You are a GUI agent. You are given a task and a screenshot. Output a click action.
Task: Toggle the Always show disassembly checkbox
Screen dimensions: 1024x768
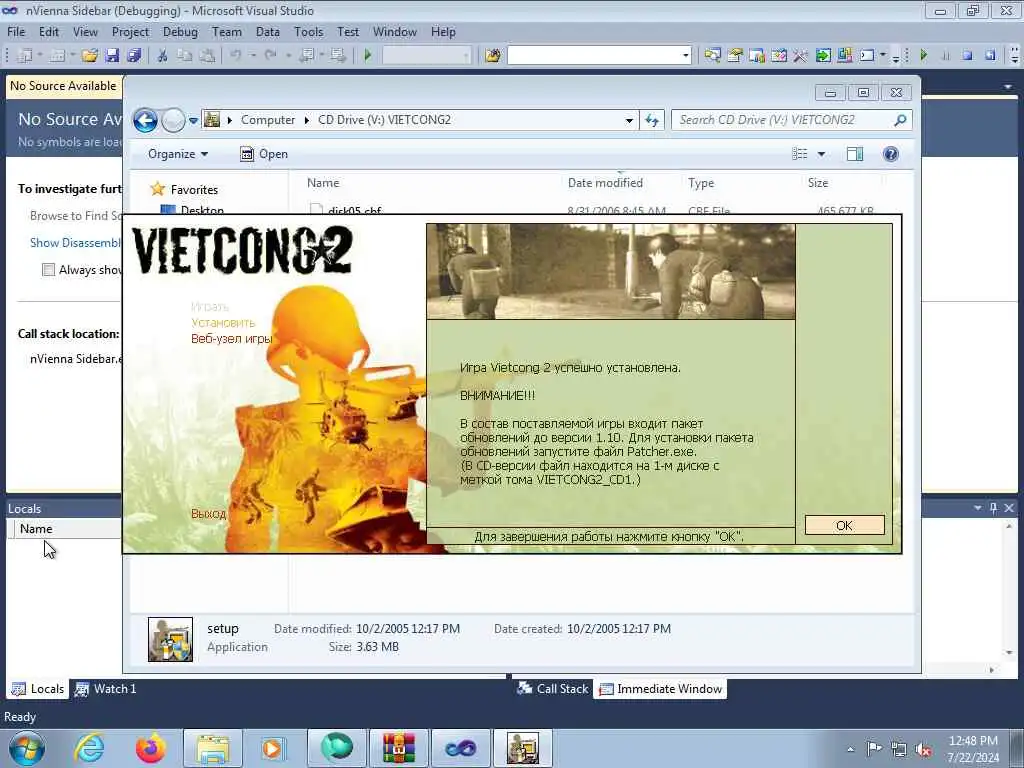pos(48,270)
